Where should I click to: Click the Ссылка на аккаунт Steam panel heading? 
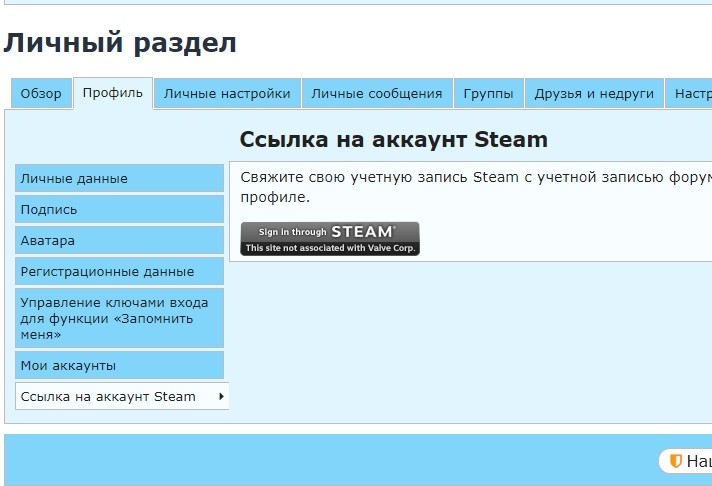pos(393,139)
